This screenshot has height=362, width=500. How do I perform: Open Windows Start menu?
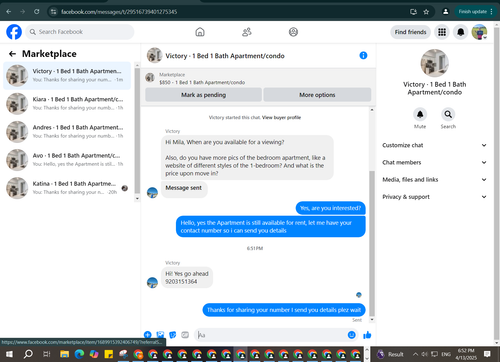(9, 354)
